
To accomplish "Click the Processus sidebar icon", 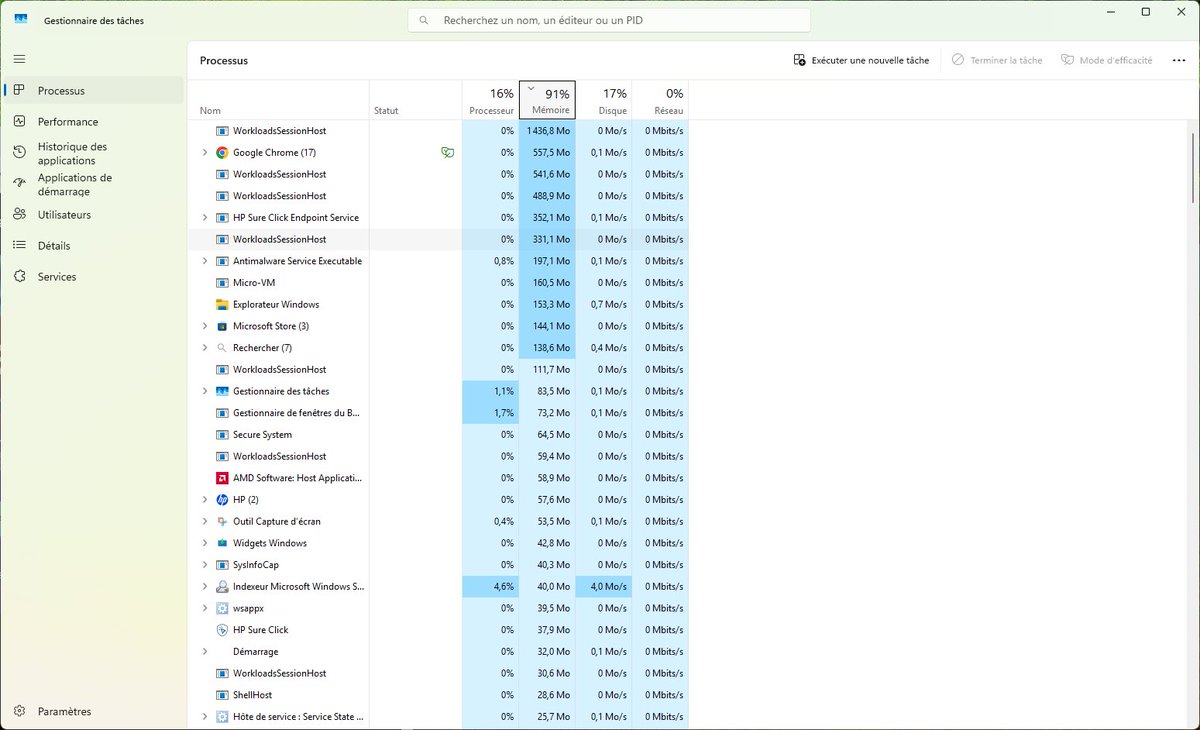I will tap(19, 90).
